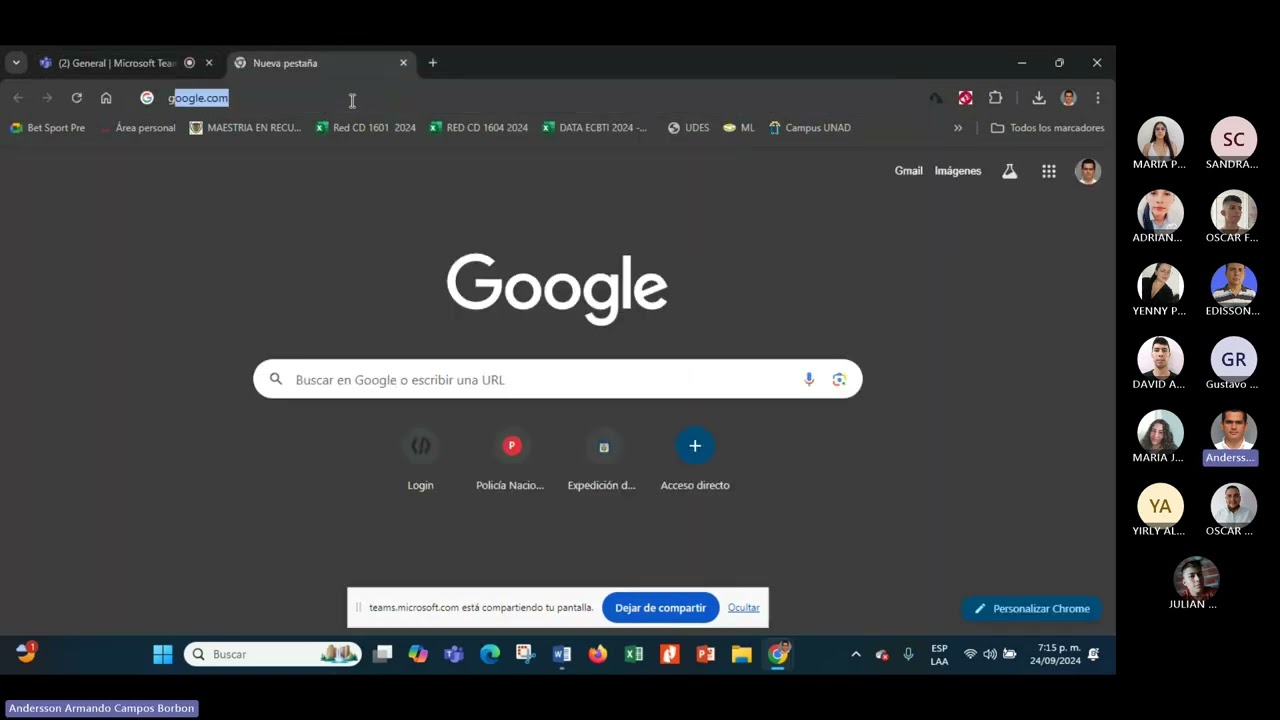1280x720 pixels.
Task: Close the Microsoft Teams tab
Action: 209,63
